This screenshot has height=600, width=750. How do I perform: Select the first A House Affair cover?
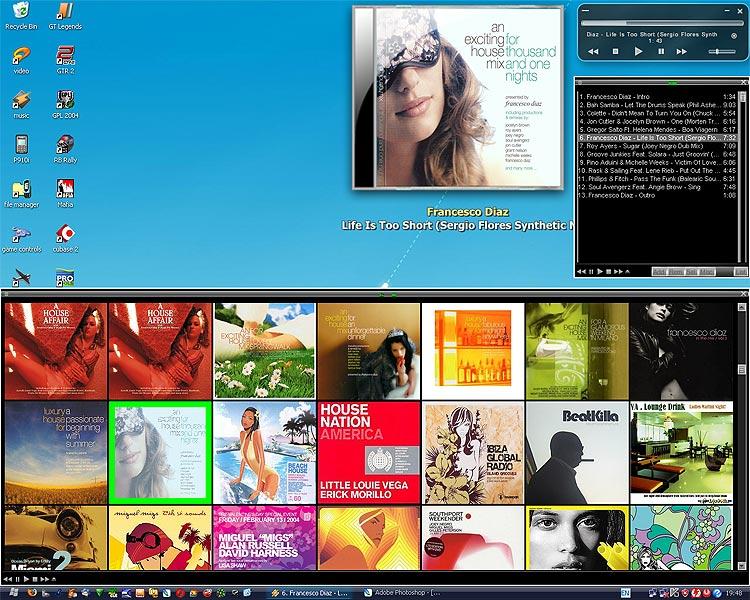click(x=55, y=351)
